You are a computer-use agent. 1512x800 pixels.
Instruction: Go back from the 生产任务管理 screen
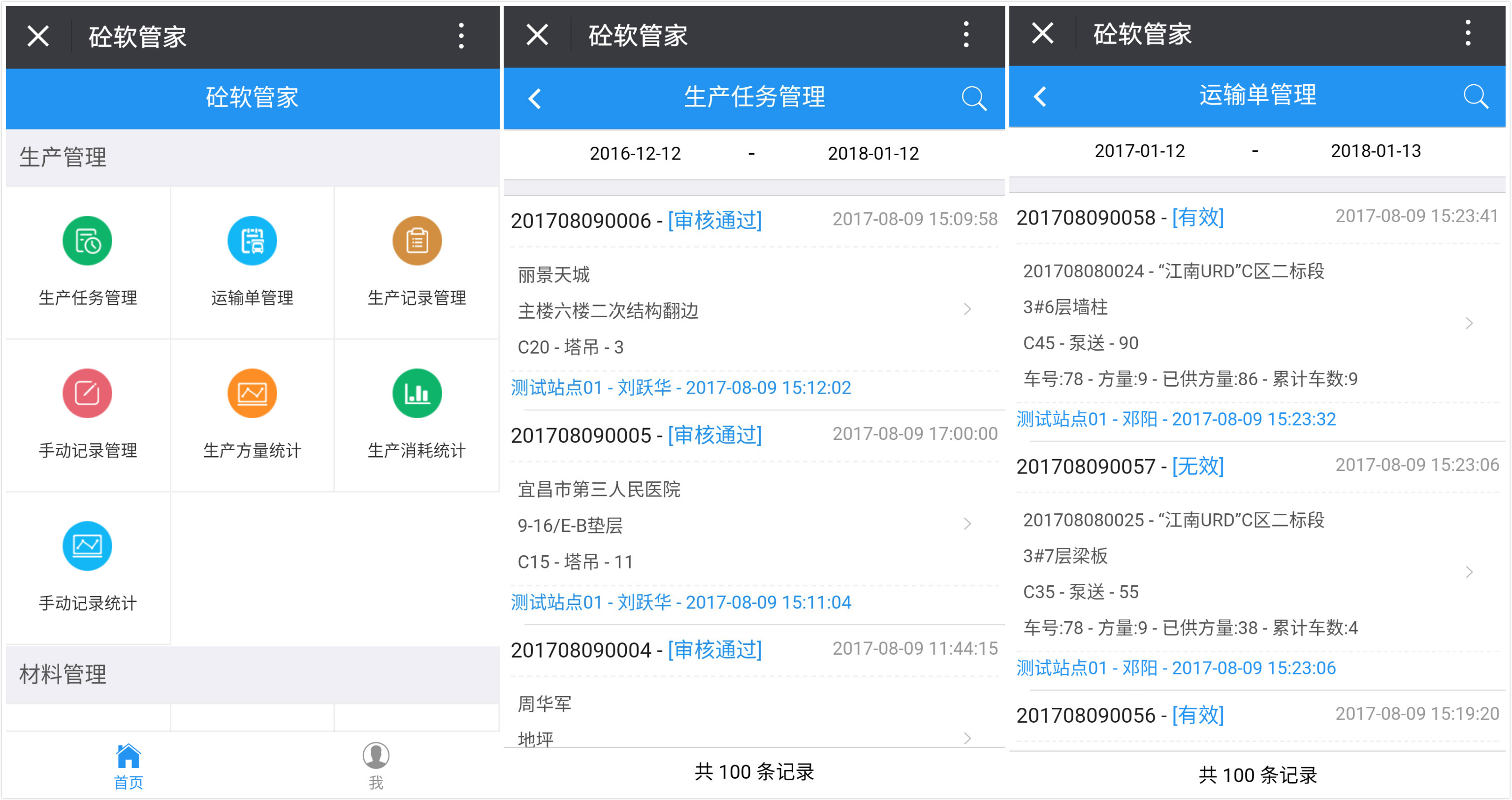535,98
